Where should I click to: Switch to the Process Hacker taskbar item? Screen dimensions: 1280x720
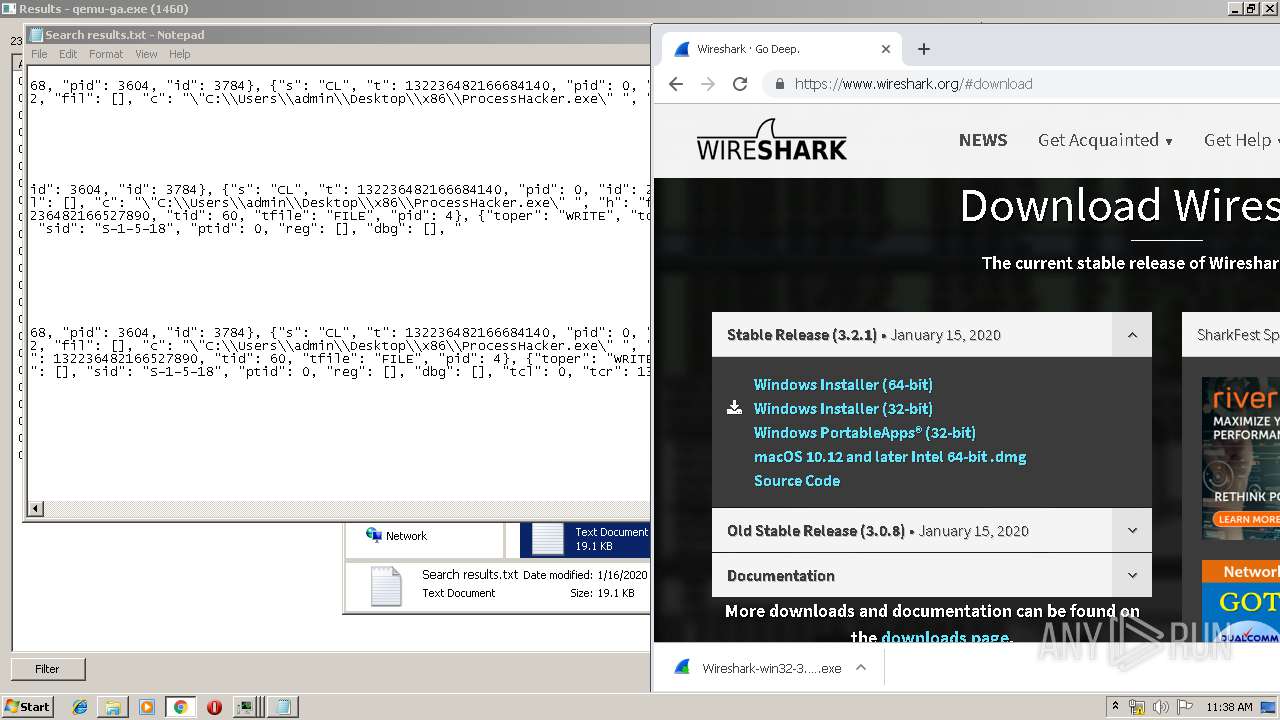click(246, 707)
